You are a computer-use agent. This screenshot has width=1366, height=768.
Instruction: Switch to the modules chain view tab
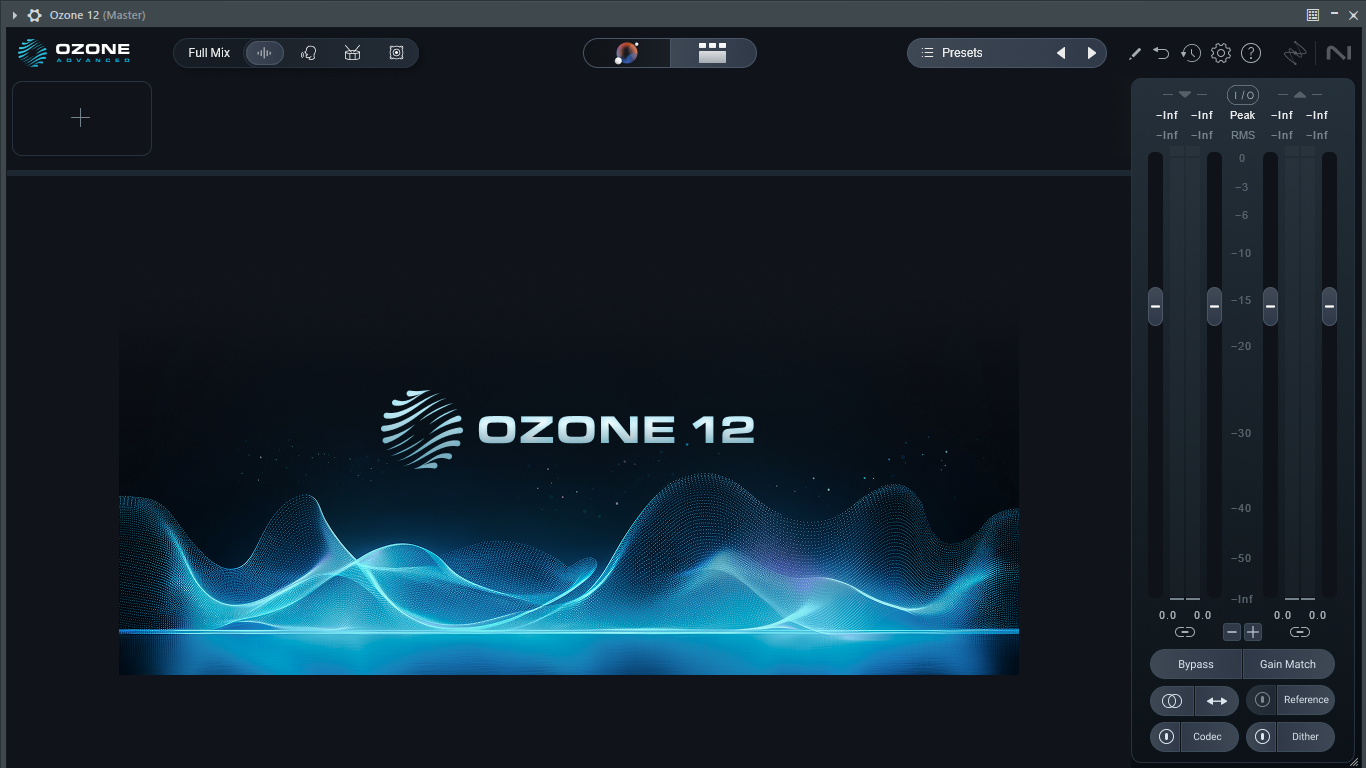click(x=714, y=52)
